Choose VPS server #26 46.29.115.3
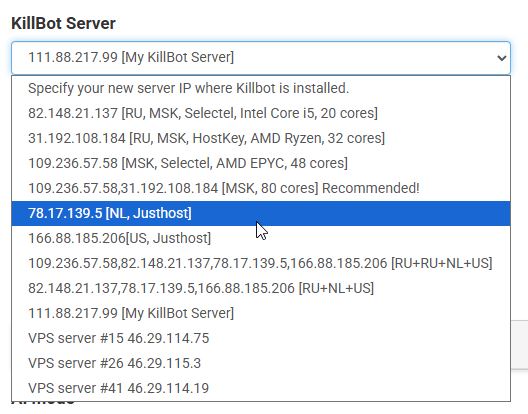 click(261, 363)
